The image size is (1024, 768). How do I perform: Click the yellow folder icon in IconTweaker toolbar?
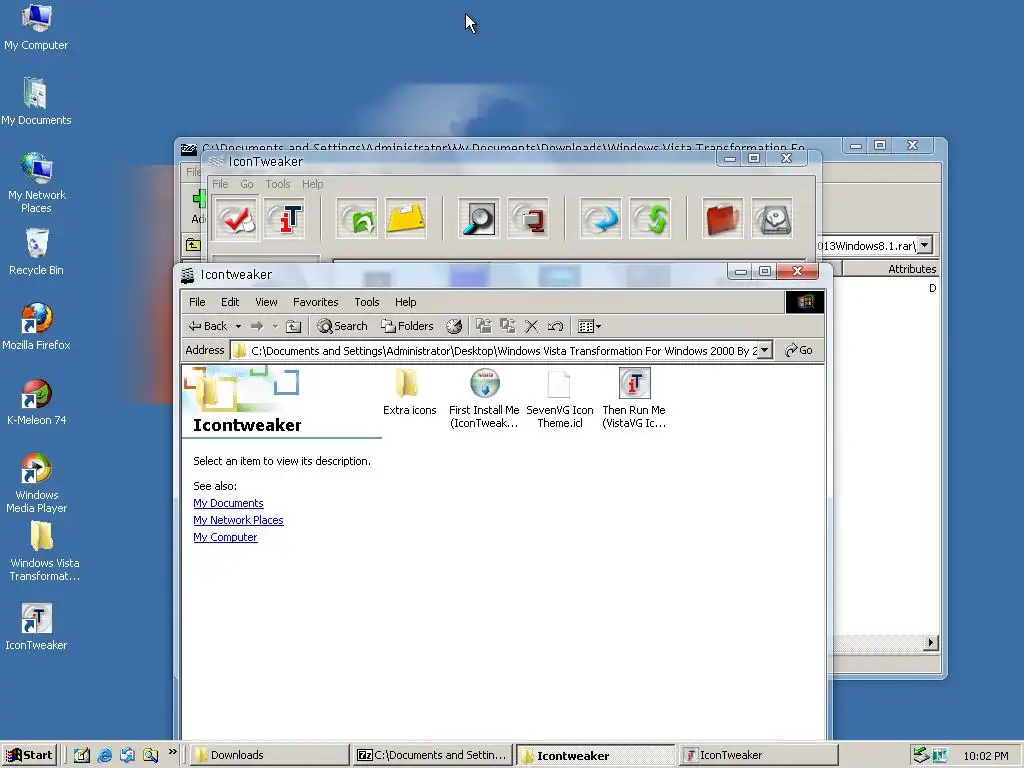click(x=406, y=219)
